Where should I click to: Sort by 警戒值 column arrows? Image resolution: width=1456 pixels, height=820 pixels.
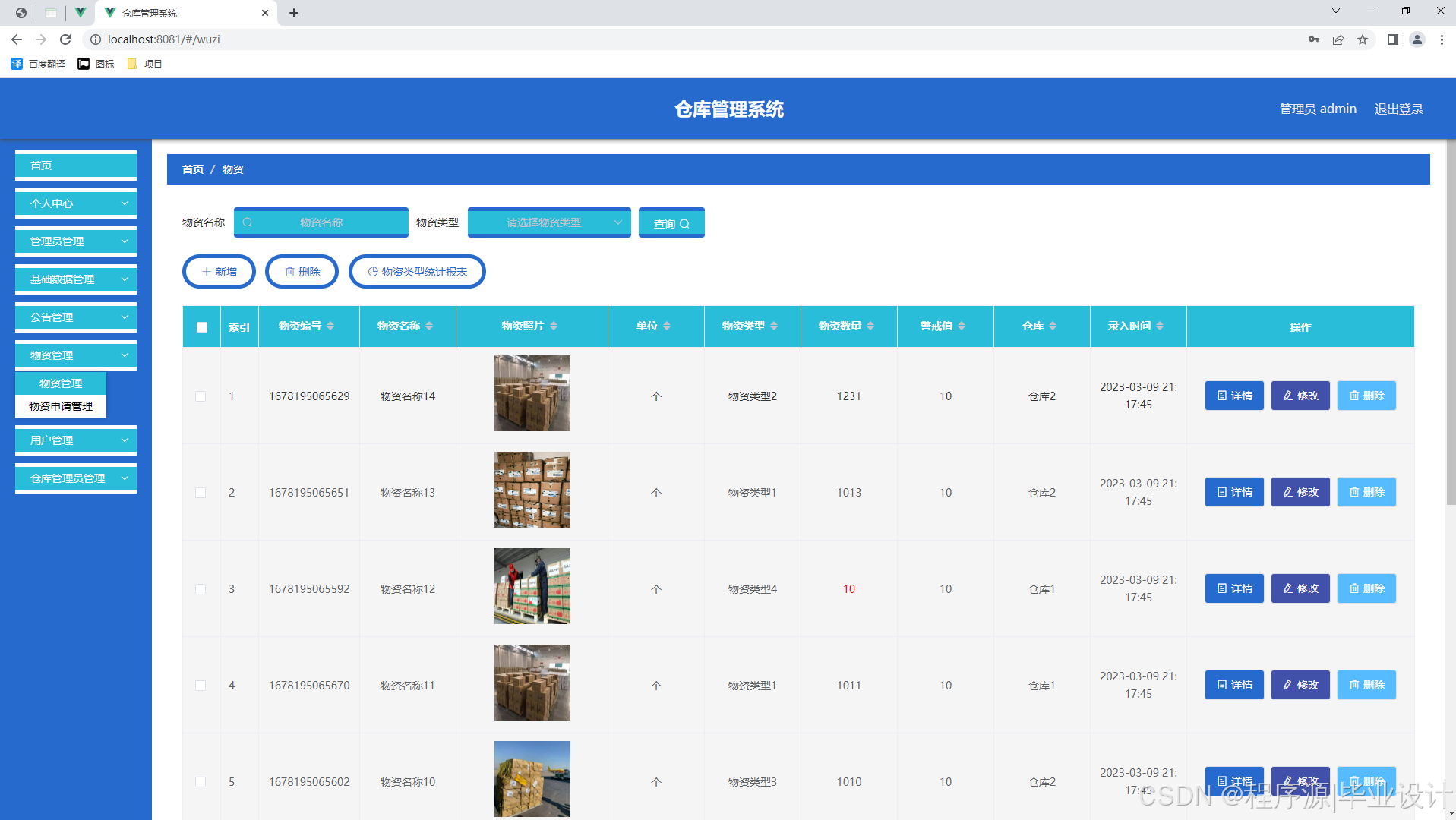pos(962,326)
